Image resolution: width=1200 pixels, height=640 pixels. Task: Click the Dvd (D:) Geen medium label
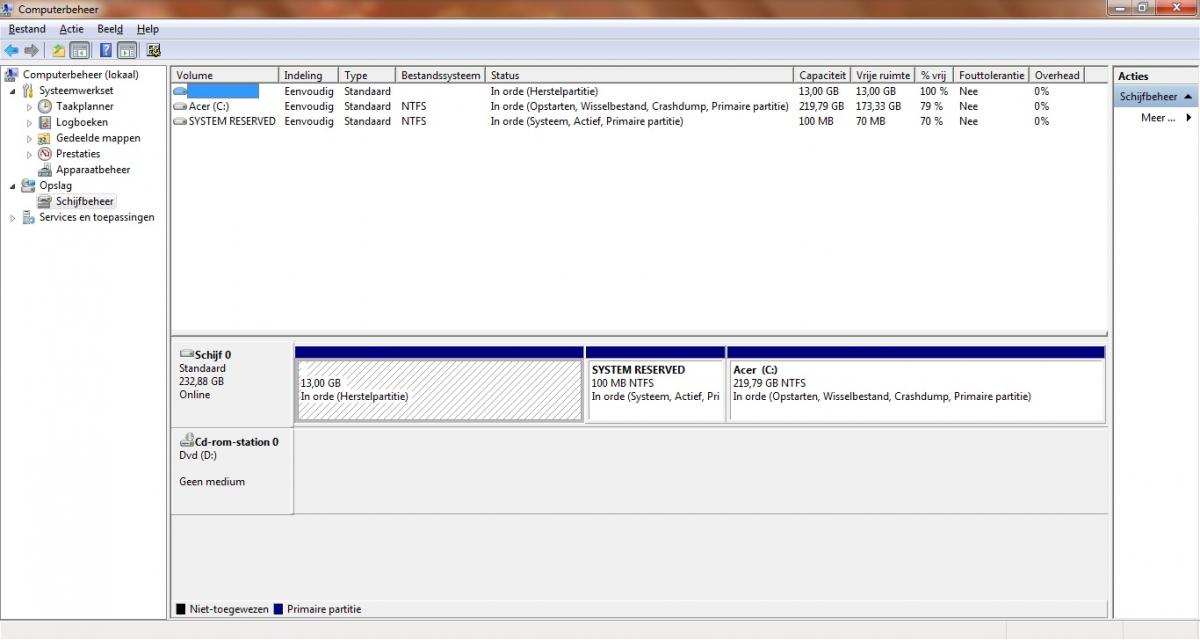(232, 472)
